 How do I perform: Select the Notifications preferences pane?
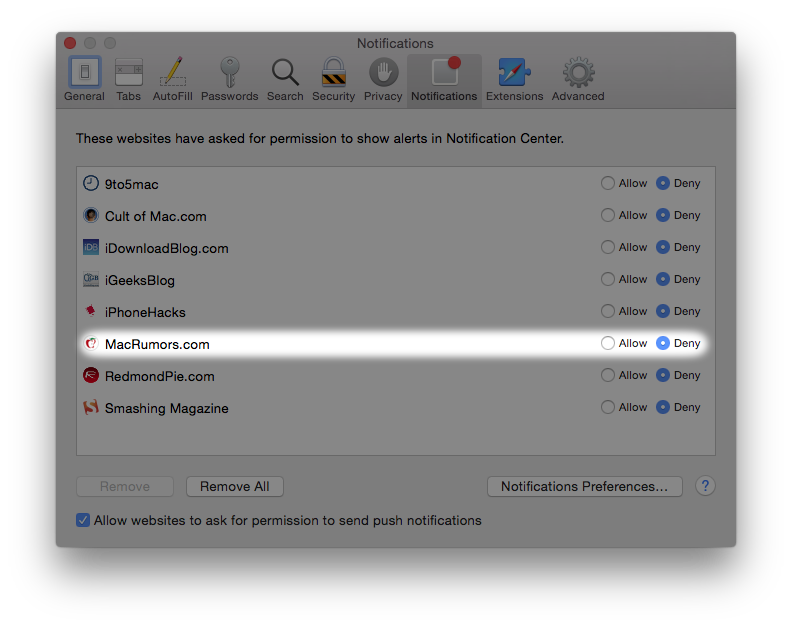444,79
